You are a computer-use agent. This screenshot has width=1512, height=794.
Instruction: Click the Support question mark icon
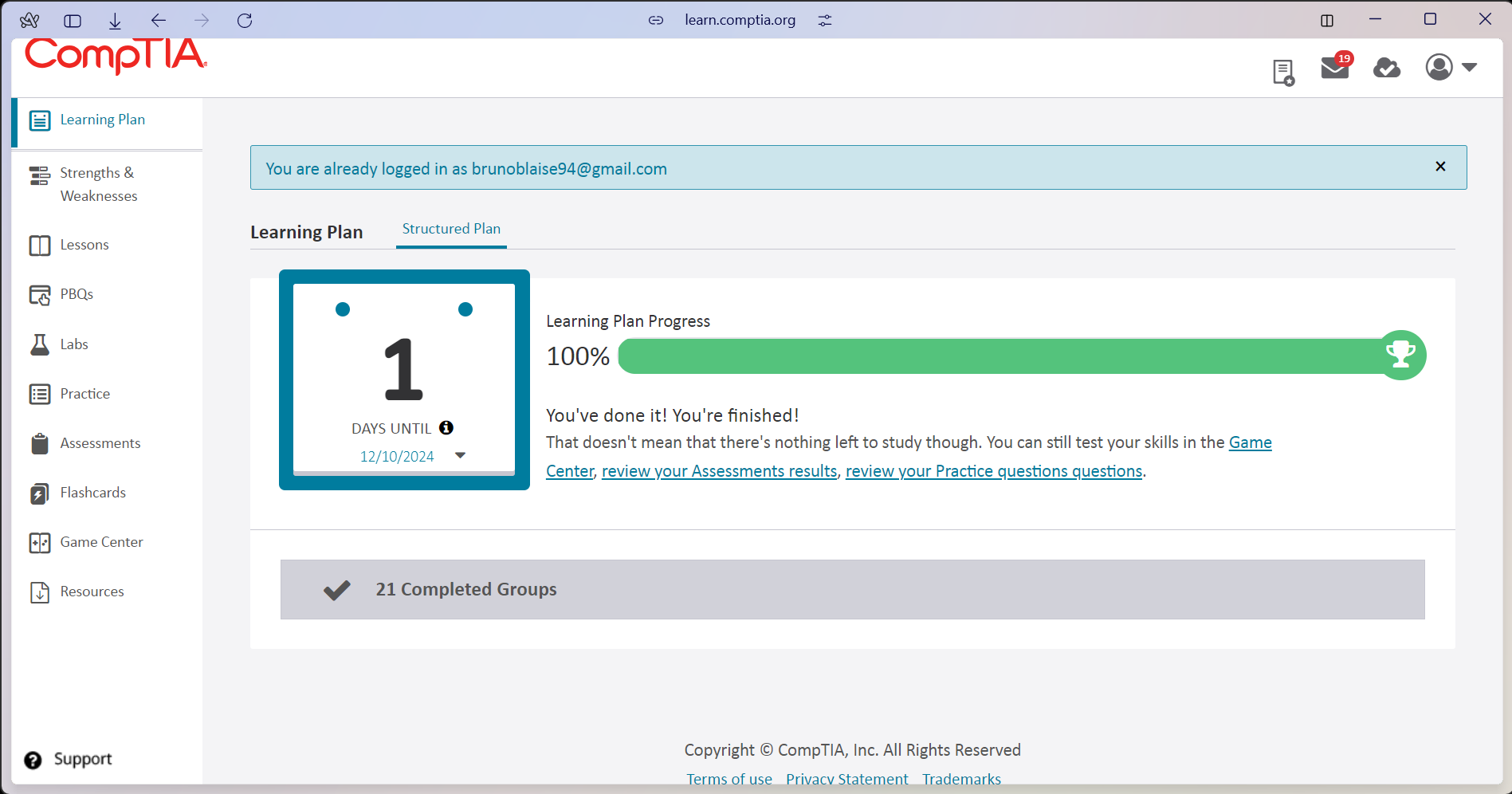tap(33, 760)
